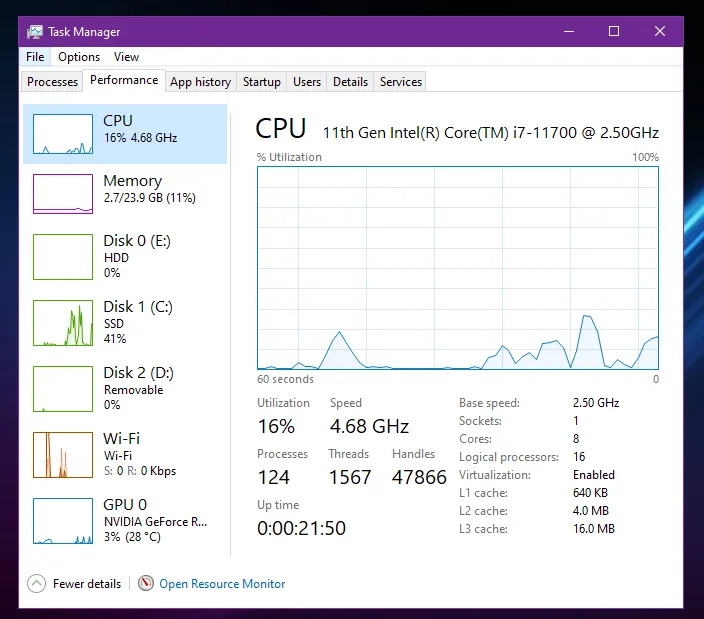Switch to the Processes tab
This screenshot has width=704, height=619.
click(52, 82)
